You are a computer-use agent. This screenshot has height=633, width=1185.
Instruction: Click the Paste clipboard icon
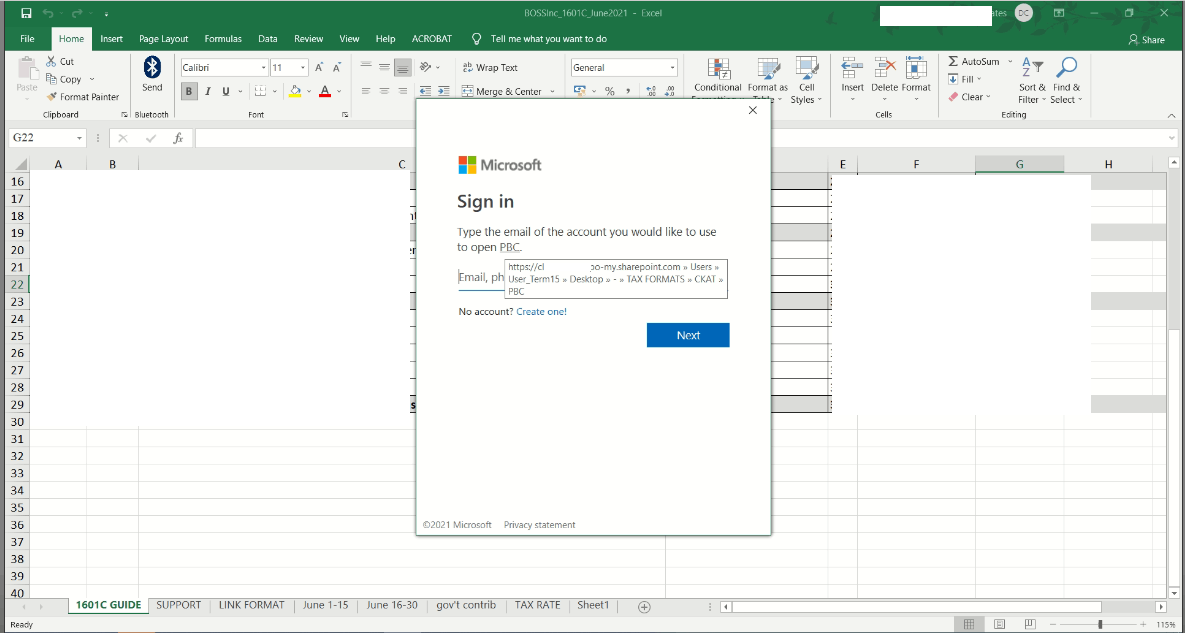pyautogui.click(x=26, y=68)
